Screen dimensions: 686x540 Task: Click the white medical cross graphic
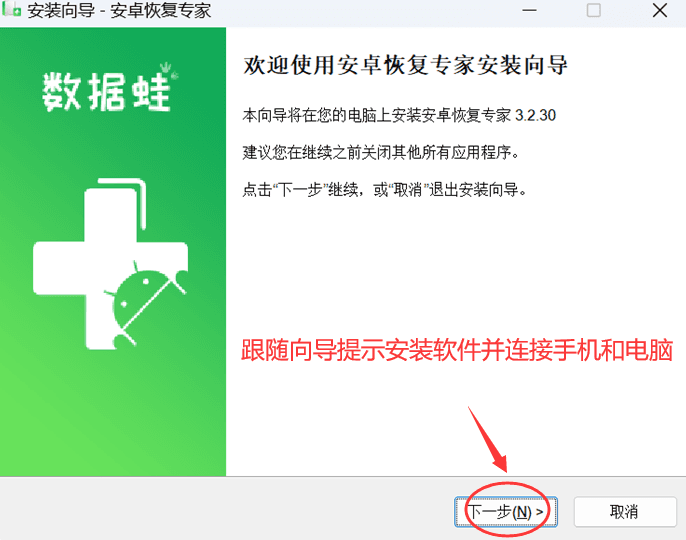click(x=110, y=268)
